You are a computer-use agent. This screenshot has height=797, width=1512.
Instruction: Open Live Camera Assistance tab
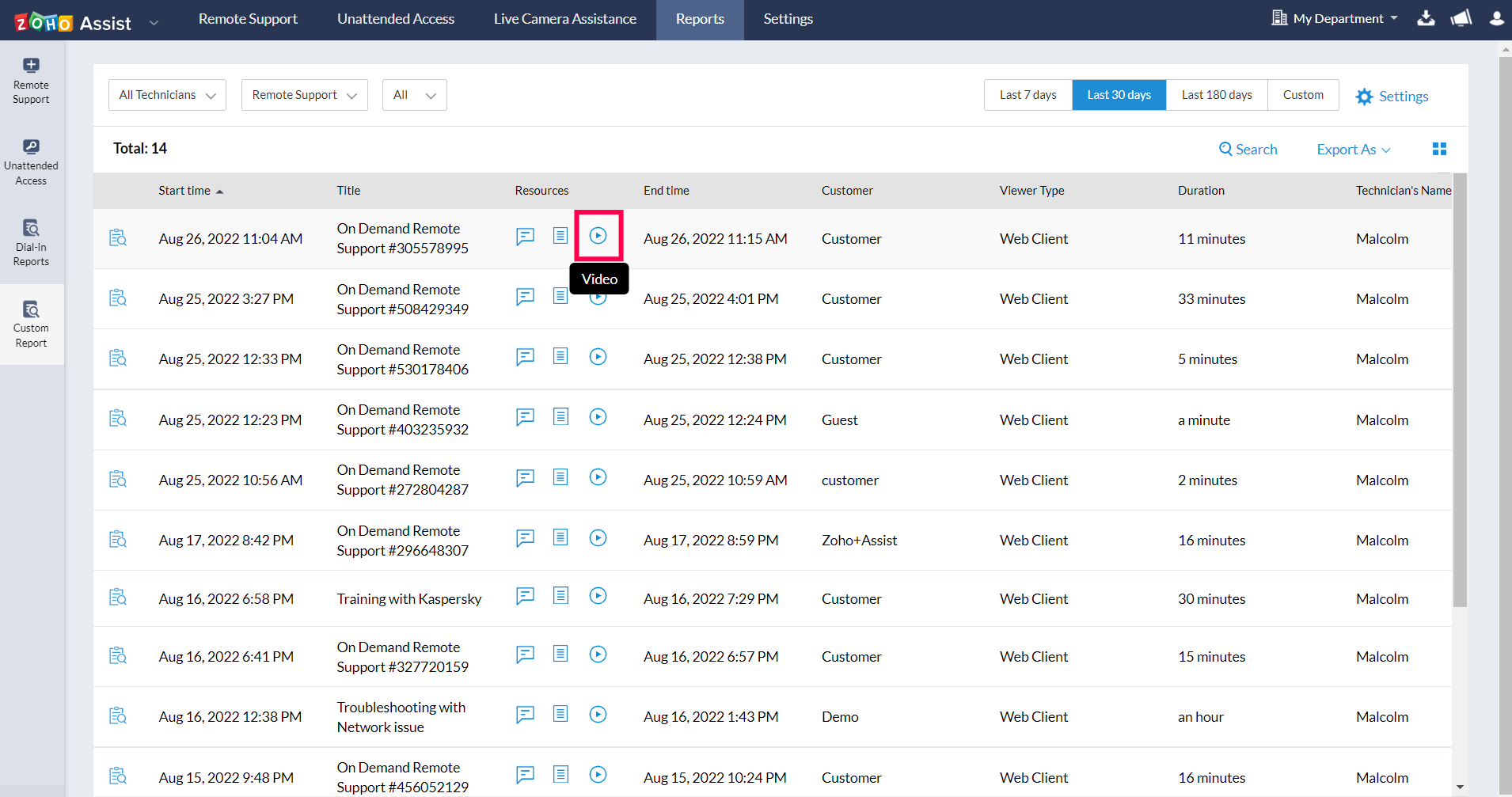564,19
